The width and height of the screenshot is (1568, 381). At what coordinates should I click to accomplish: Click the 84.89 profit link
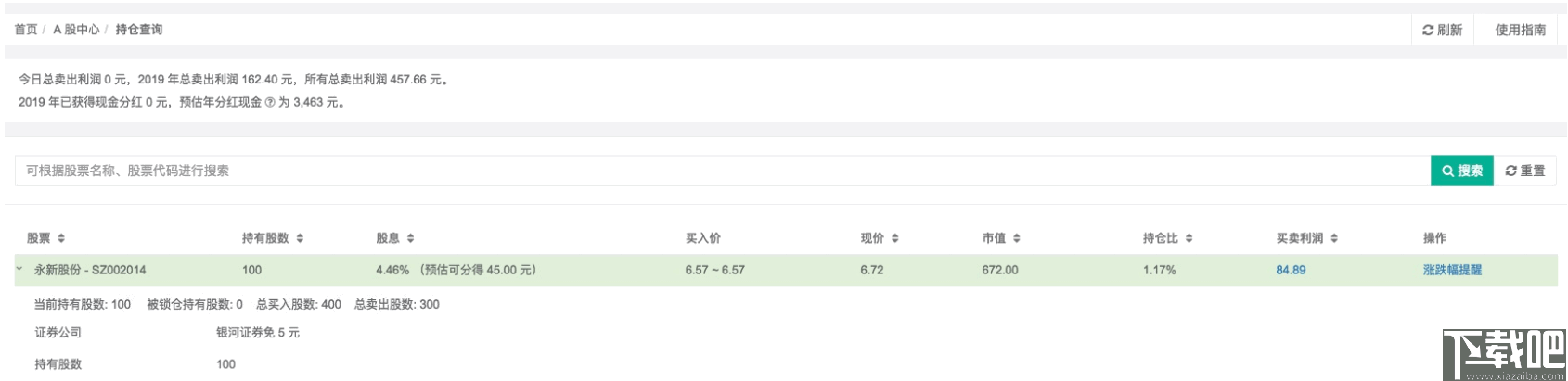[1291, 270]
